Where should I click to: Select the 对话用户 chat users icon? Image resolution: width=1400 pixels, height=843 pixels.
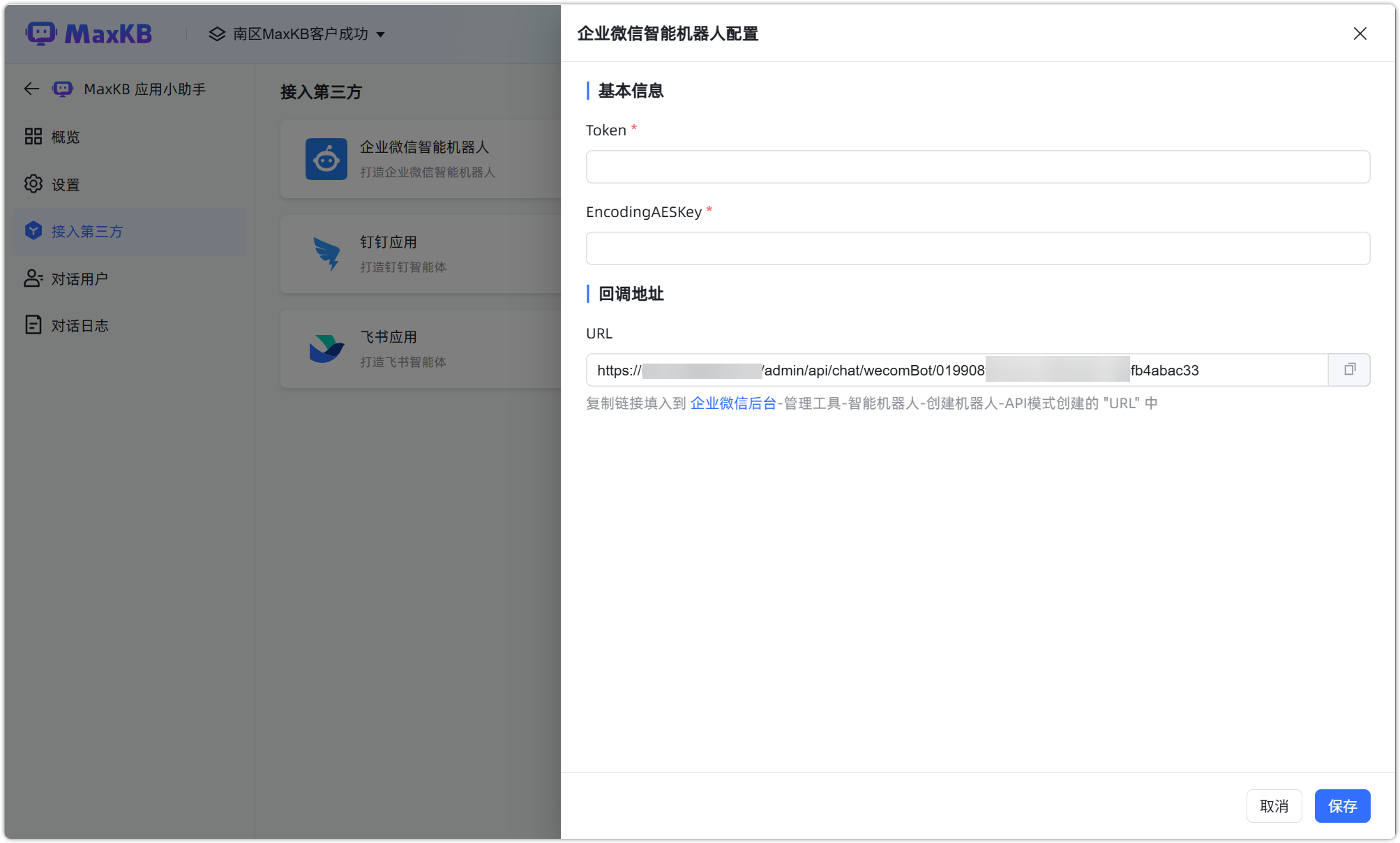33,278
